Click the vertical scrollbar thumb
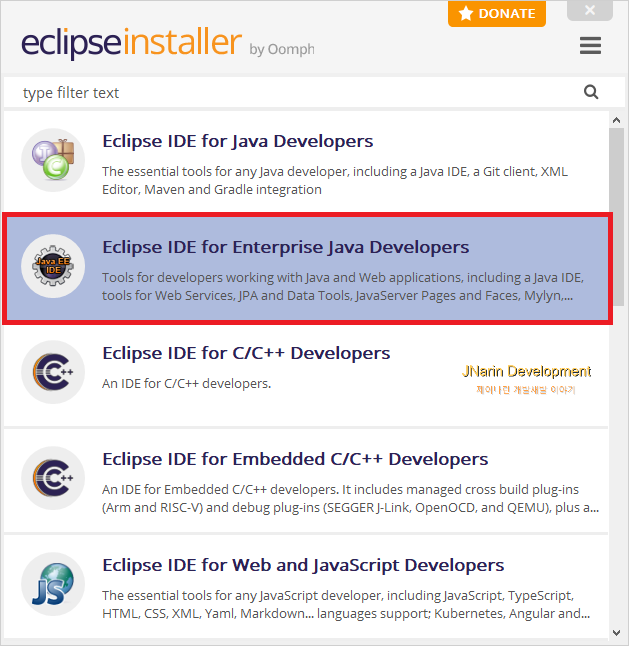The height and width of the screenshot is (646, 629). click(616, 217)
